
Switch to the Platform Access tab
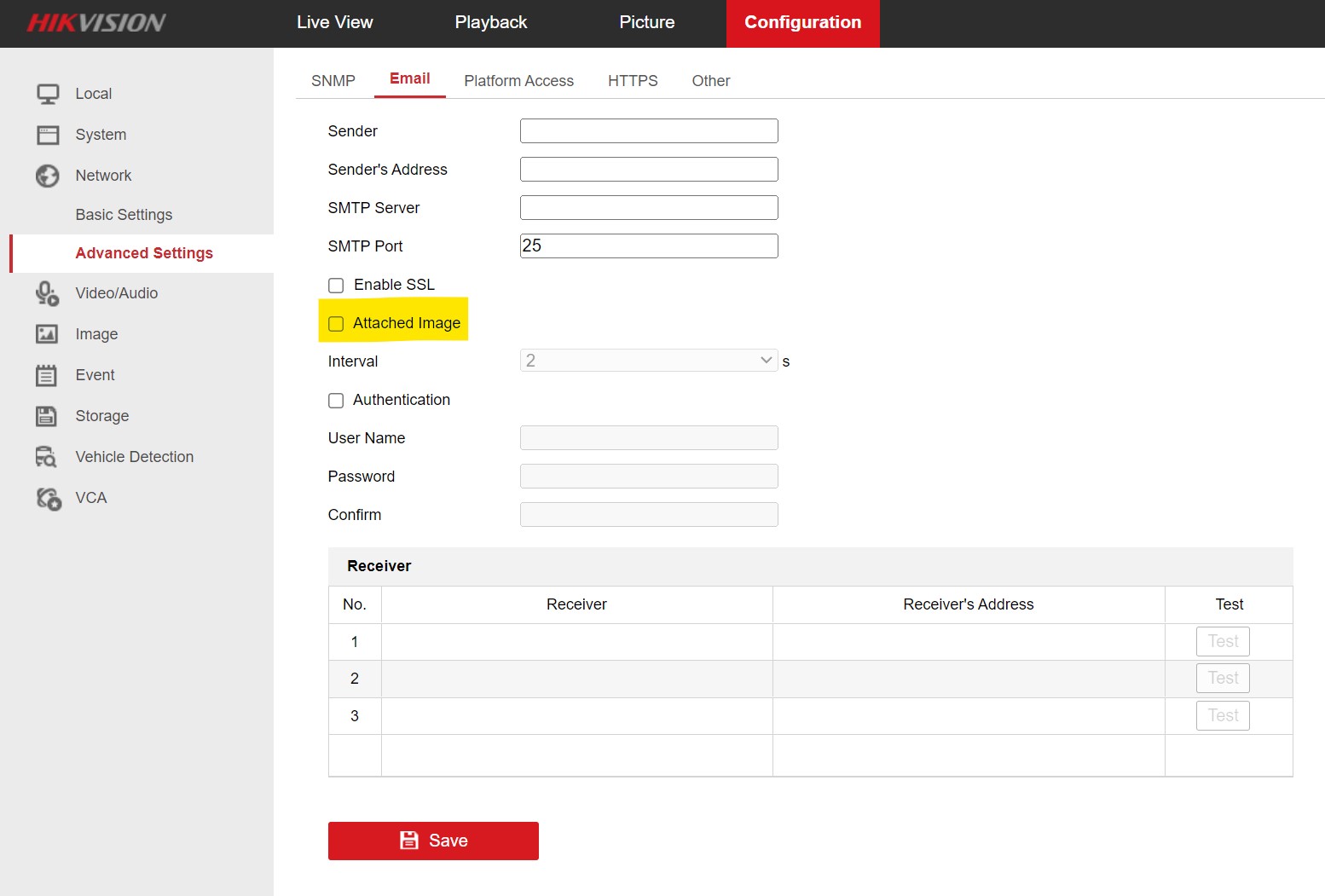point(518,80)
